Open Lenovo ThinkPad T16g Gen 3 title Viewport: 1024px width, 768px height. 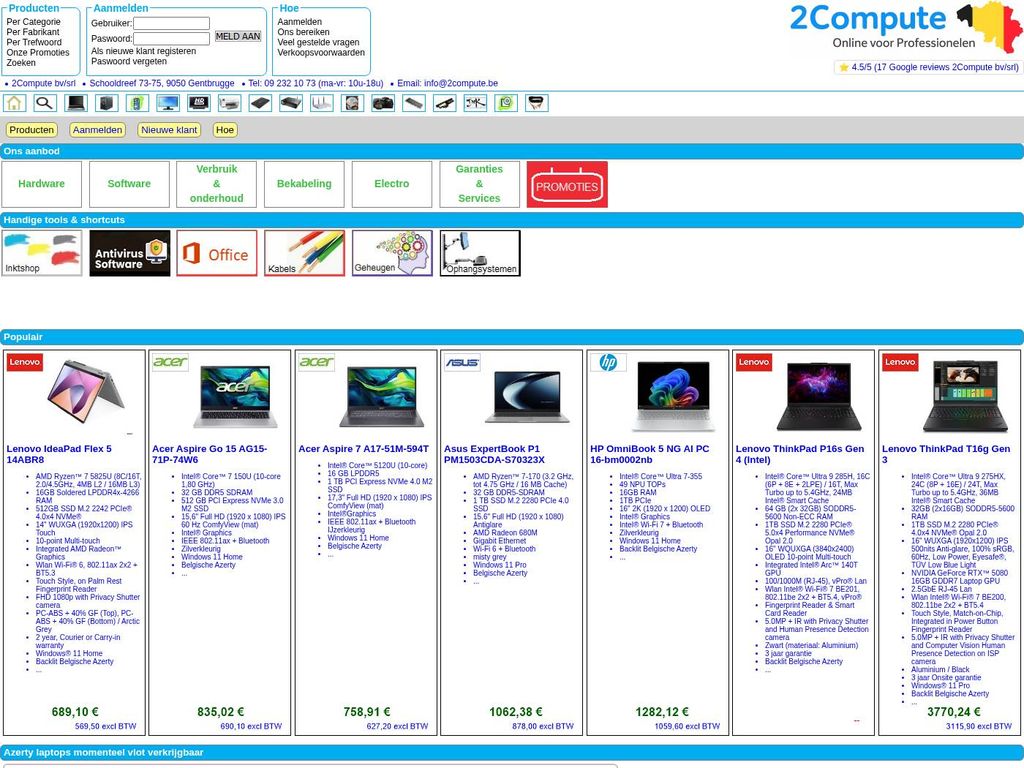pyautogui.click(x=946, y=455)
